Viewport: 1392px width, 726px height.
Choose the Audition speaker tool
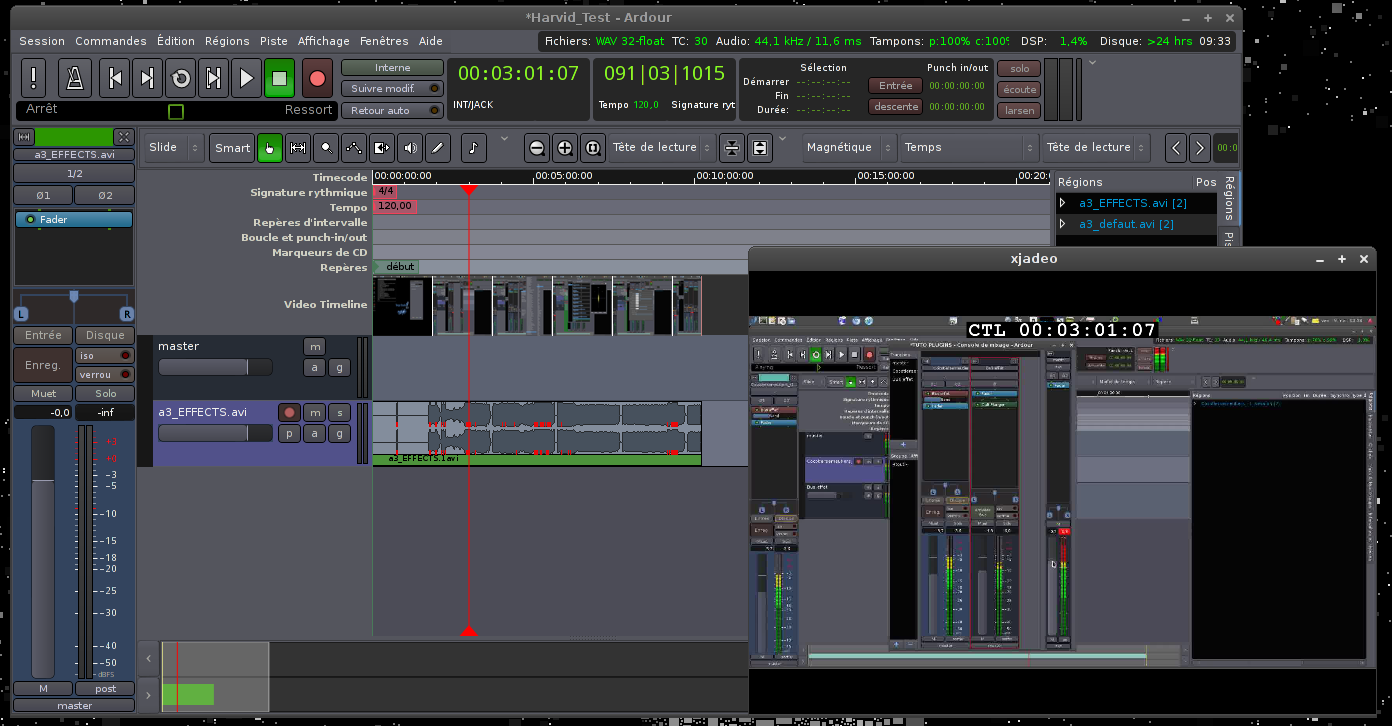tap(410, 148)
